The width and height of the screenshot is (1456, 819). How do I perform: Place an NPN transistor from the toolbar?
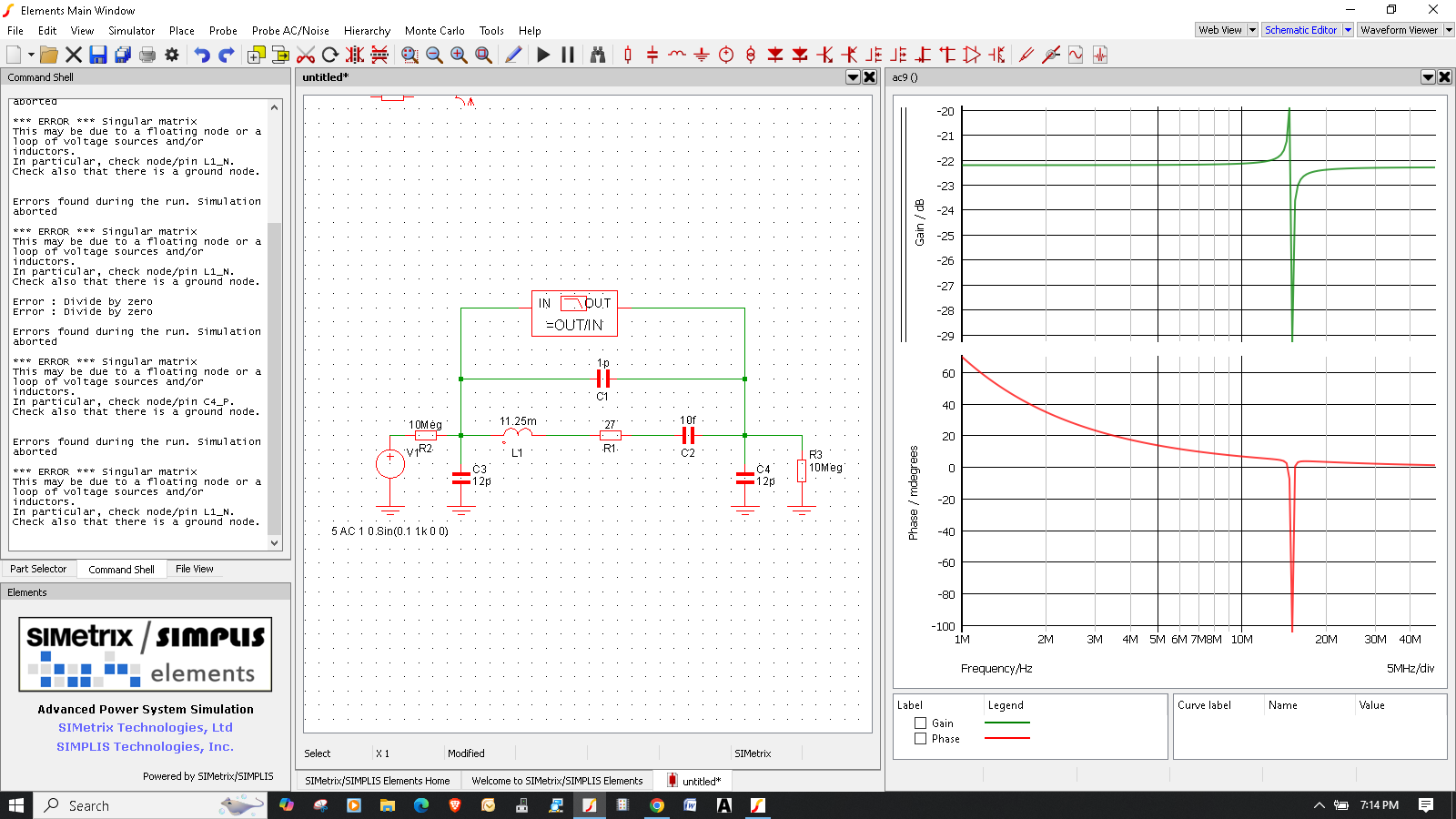tap(824, 55)
